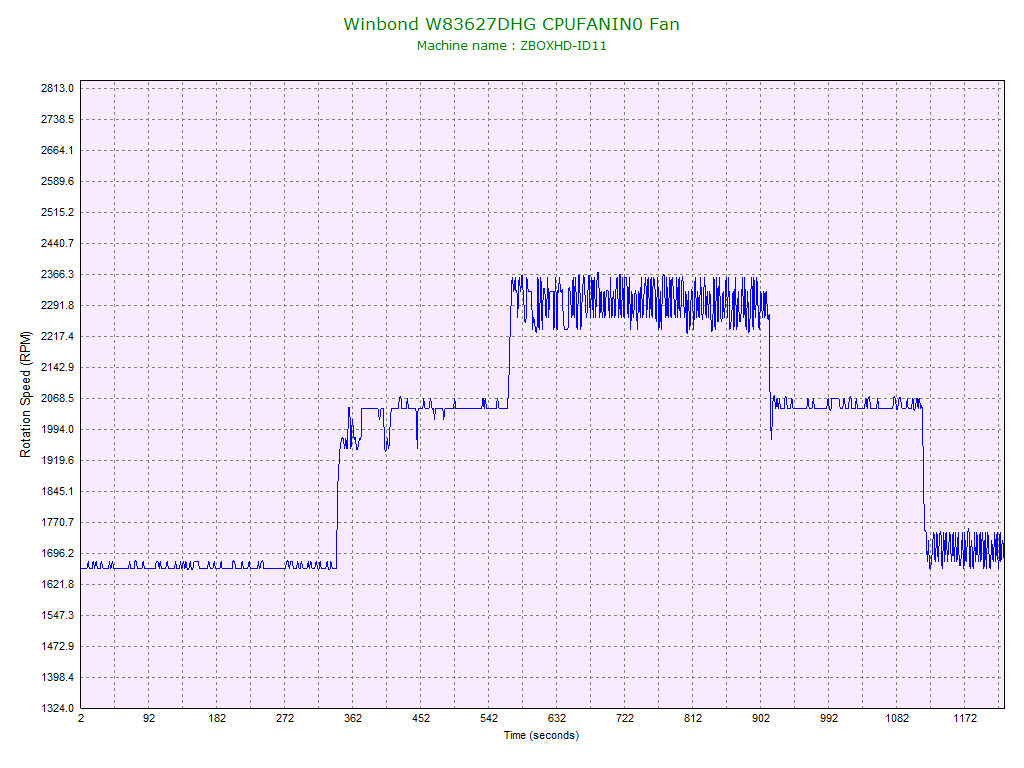Click the 'Time (seconds)' axis label

pos(541,735)
